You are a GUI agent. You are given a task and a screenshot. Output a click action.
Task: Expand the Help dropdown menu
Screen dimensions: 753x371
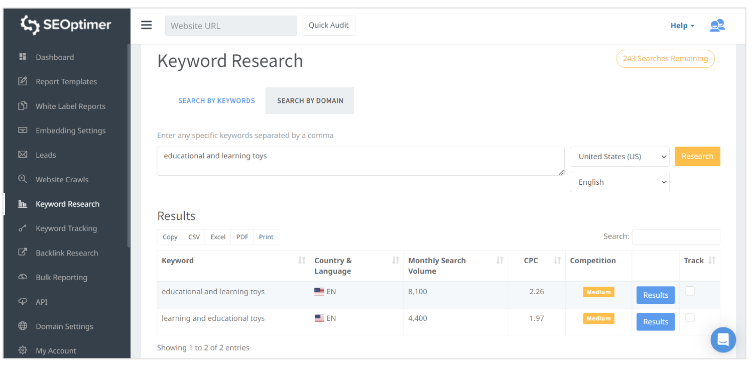pyautogui.click(x=682, y=26)
